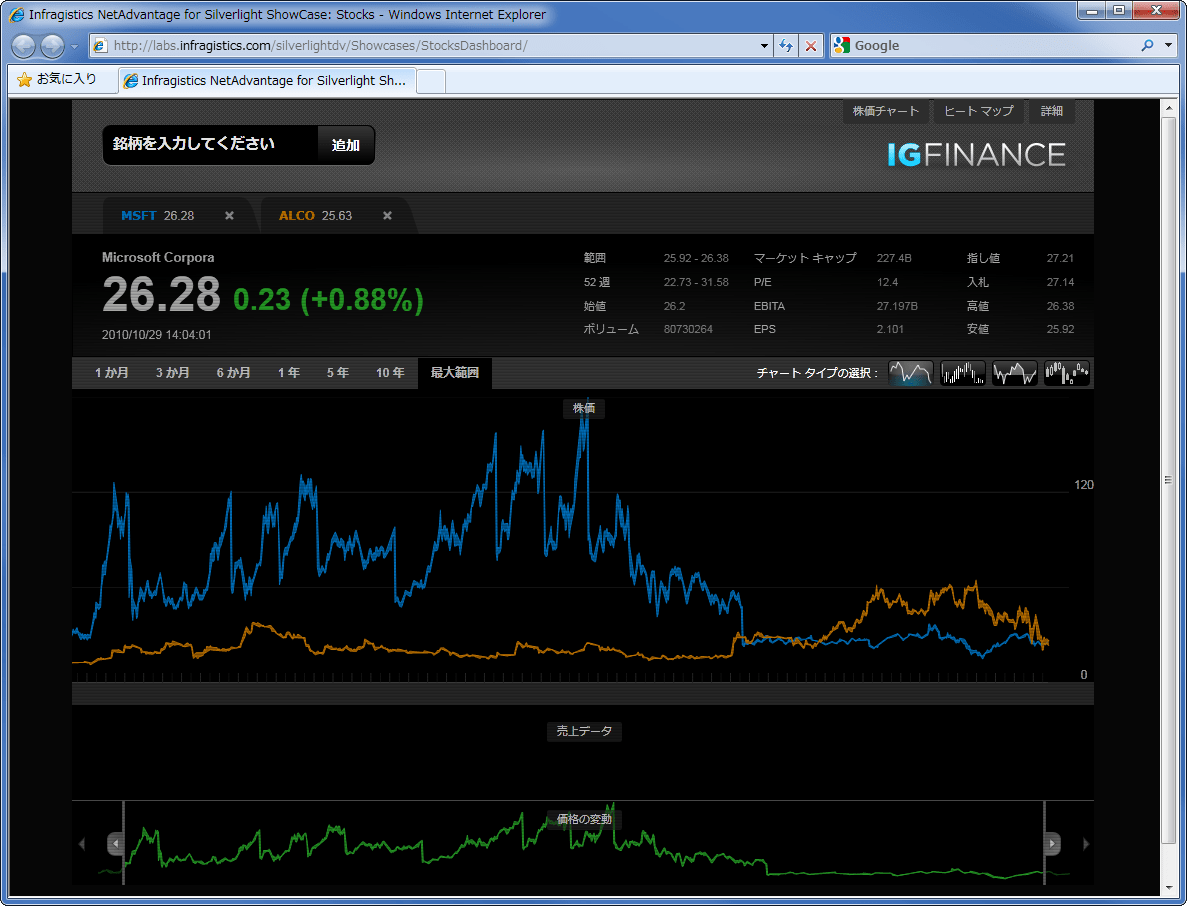Open the recent pages dropdown beside forward button
The width and height of the screenshot is (1187, 906).
[74, 47]
